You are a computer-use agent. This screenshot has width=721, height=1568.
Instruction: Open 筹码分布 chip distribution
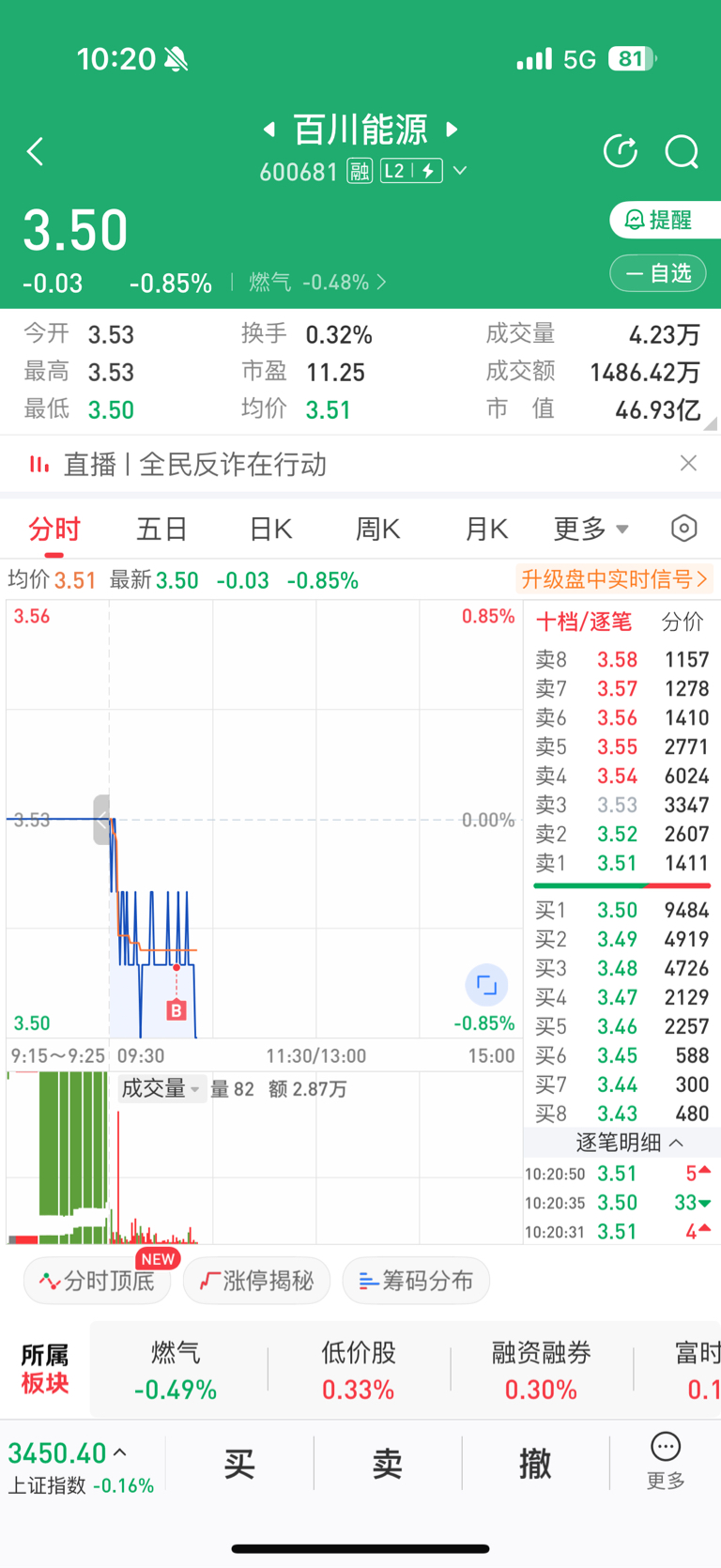pos(416,1281)
